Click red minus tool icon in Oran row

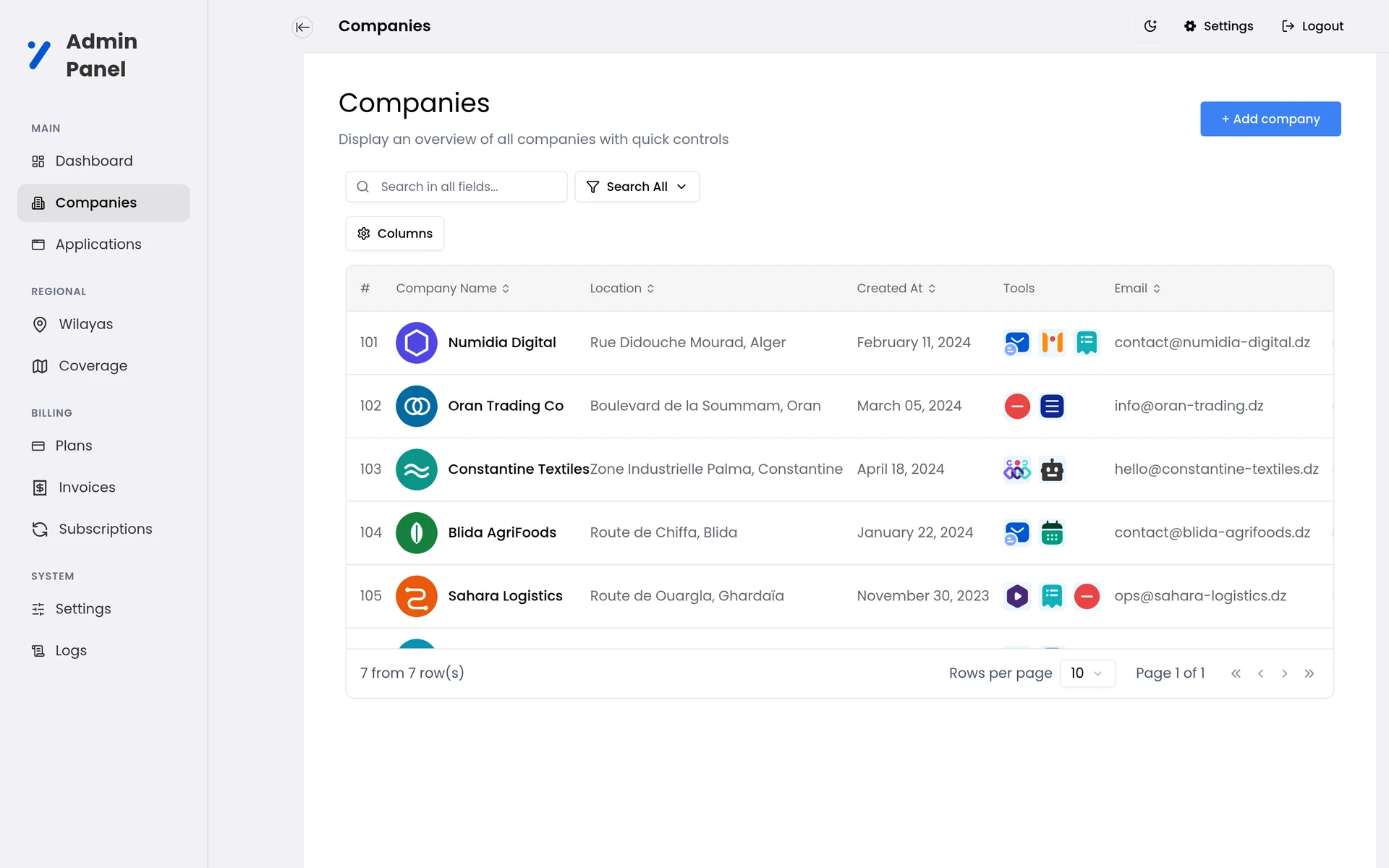(x=1017, y=406)
